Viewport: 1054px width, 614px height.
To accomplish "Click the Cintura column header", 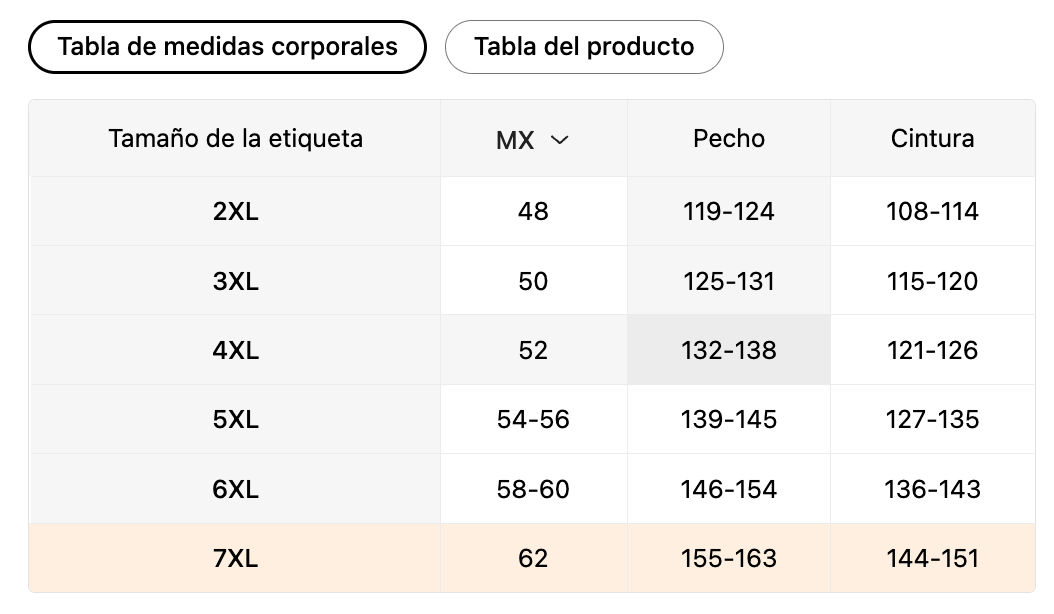I will pyautogui.click(x=932, y=139).
